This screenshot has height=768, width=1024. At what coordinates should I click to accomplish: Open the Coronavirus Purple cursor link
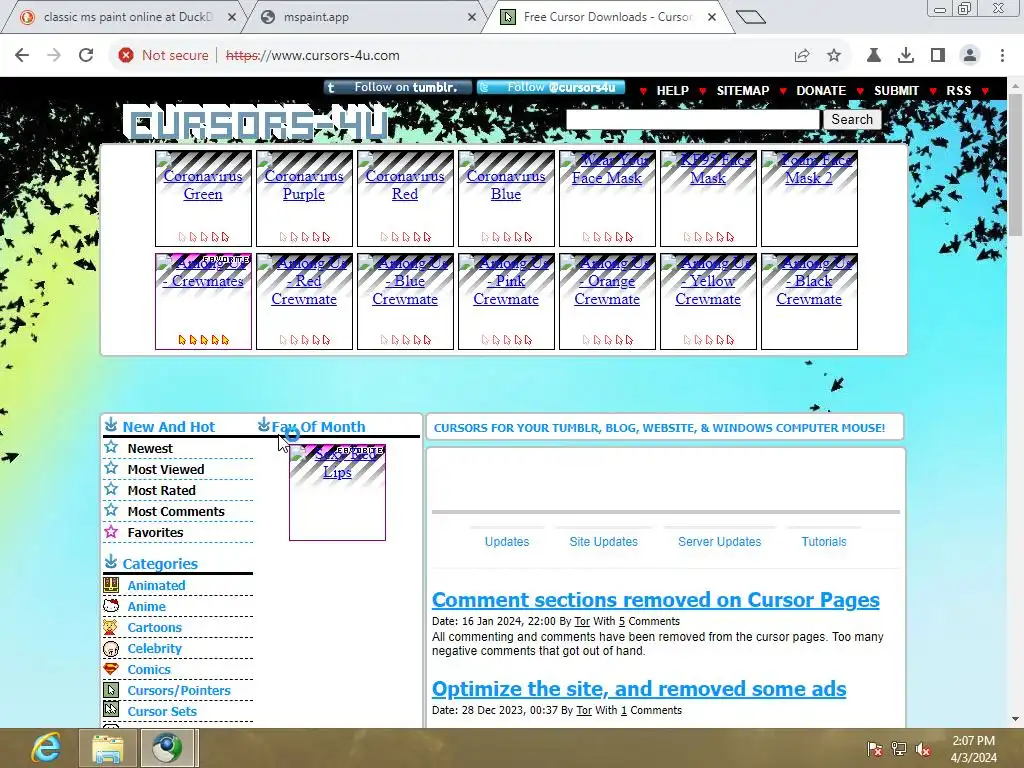point(304,185)
